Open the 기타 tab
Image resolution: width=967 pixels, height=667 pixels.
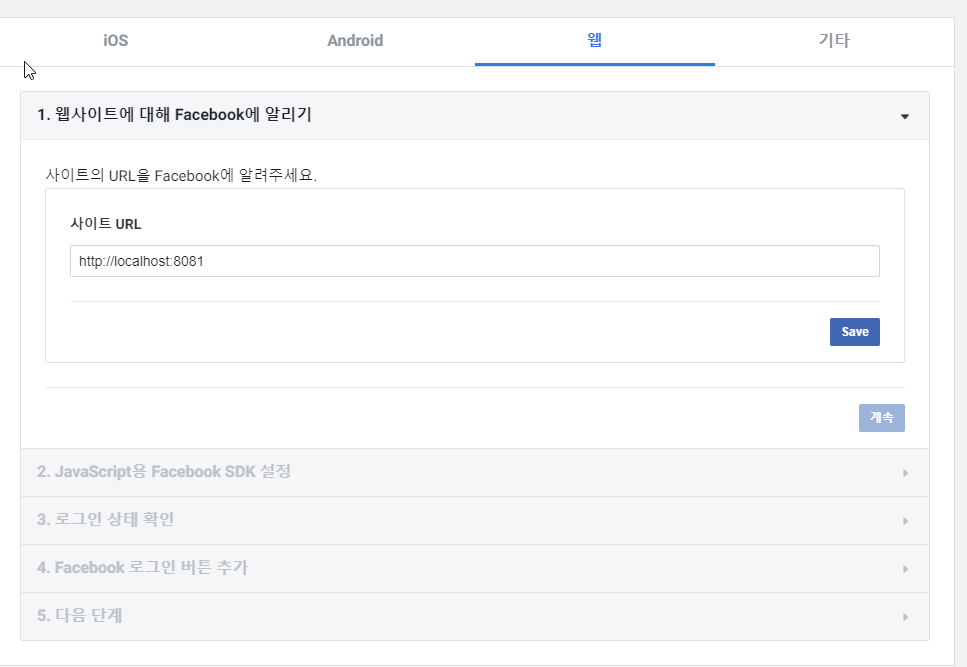[x=834, y=41]
